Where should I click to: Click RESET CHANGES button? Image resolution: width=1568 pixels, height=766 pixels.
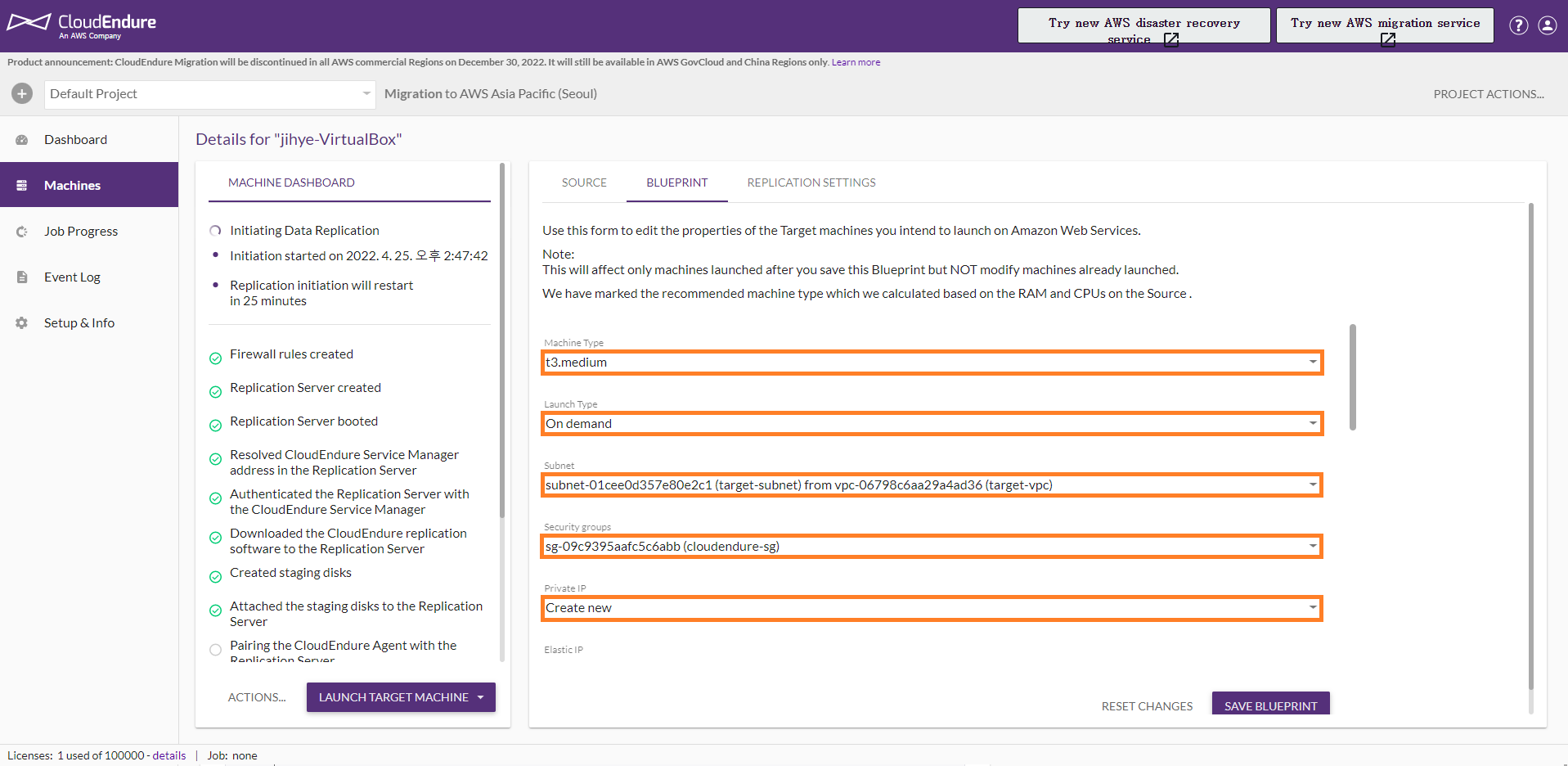(1147, 706)
